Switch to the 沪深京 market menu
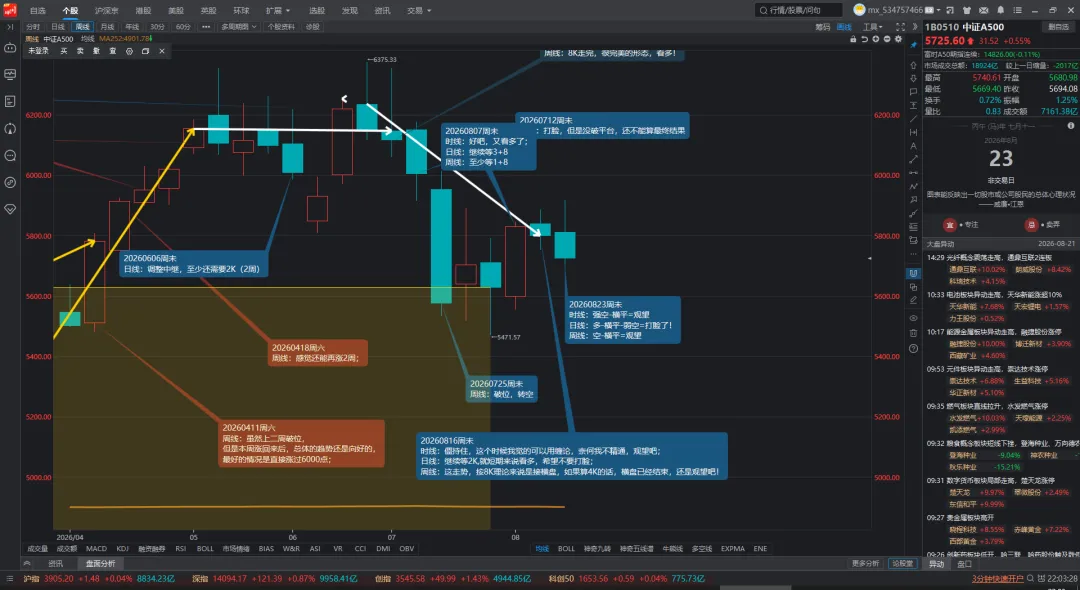 coord(106,10)
